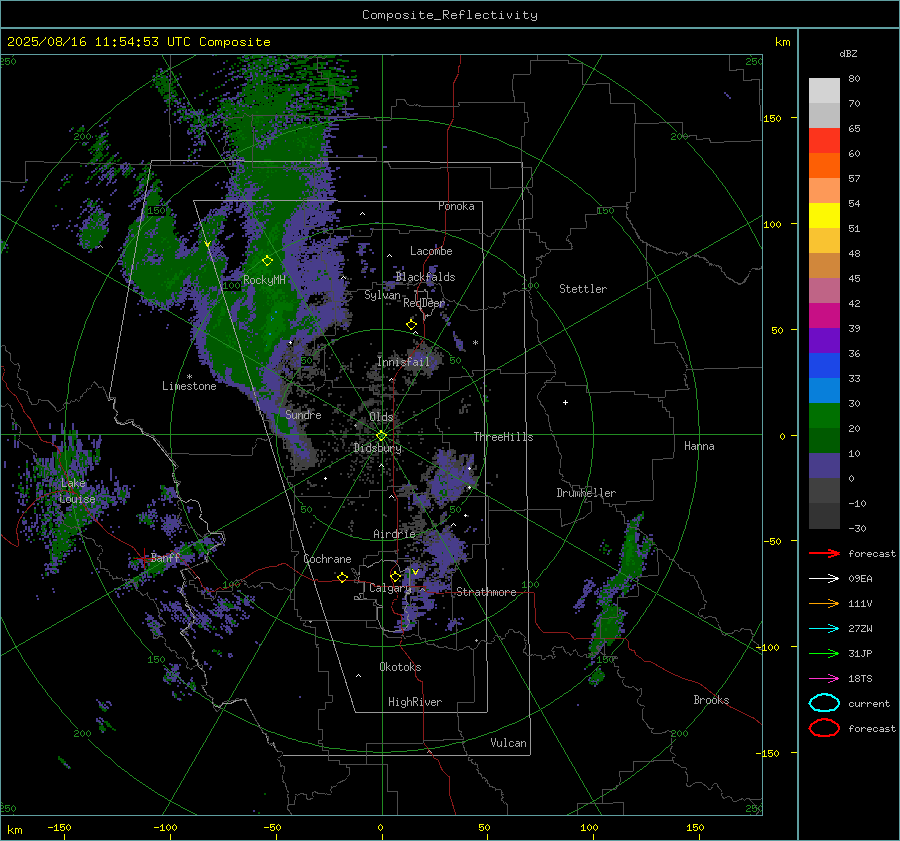
Task: Click the magenta 18TS arrow legend icon
Action: [824, 679]
